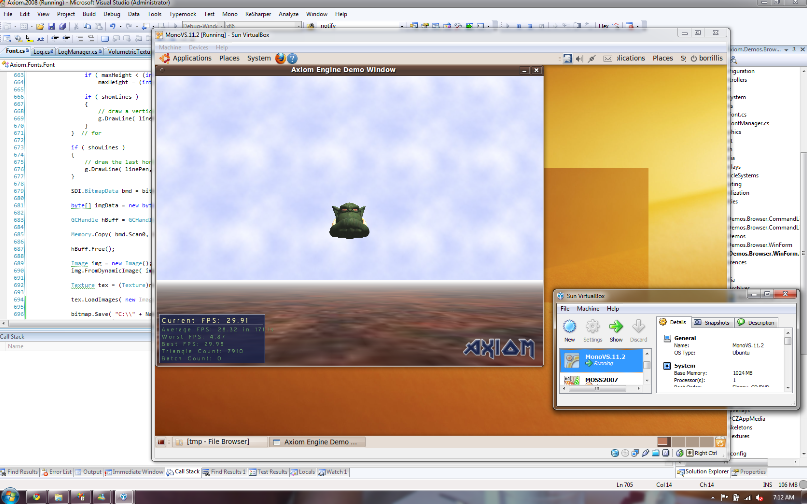The height and width of the screenshot is (504, 807).
Task: Open Machine menu of MonoVS VM window
Action: click(x=170, y=47)
